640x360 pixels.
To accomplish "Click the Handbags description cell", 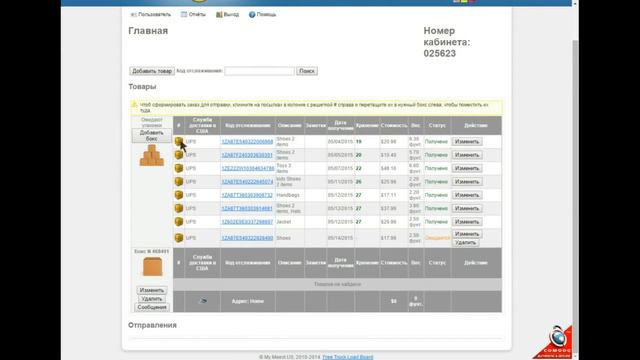I will pos(289,195).
